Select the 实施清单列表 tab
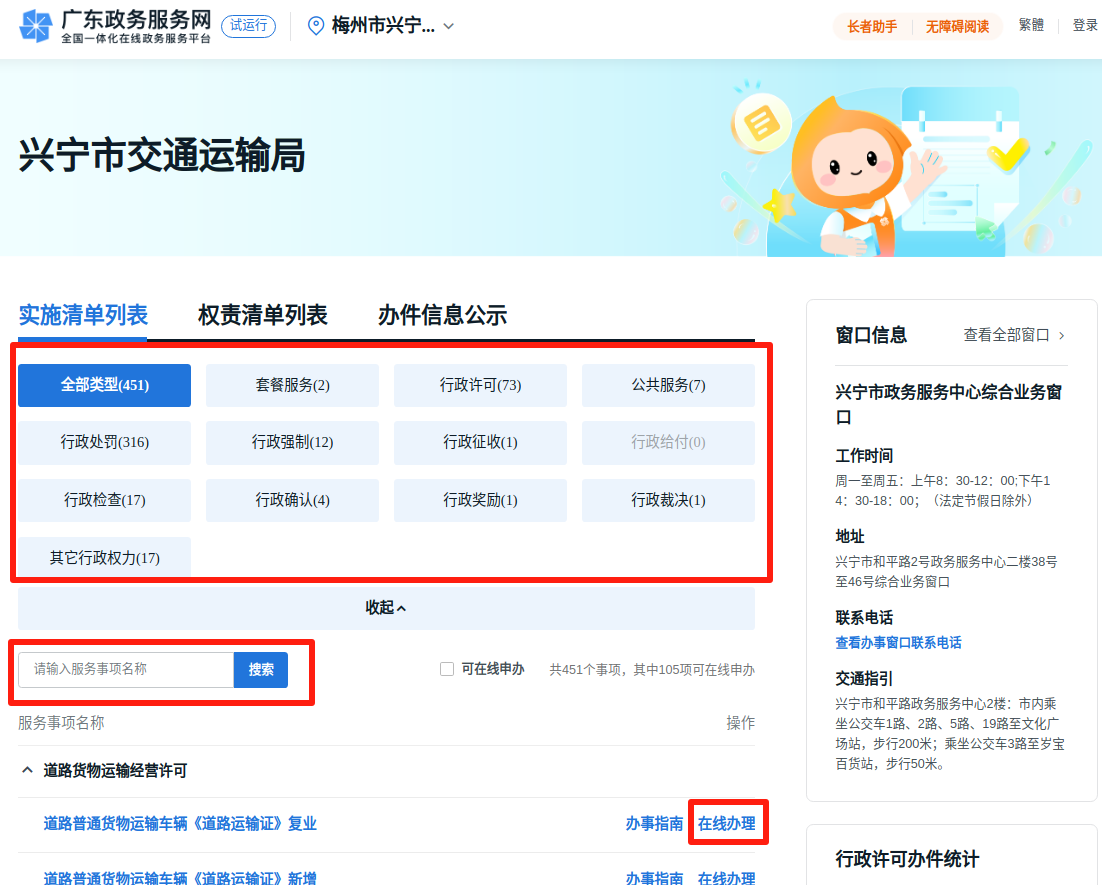 (83, 316)
